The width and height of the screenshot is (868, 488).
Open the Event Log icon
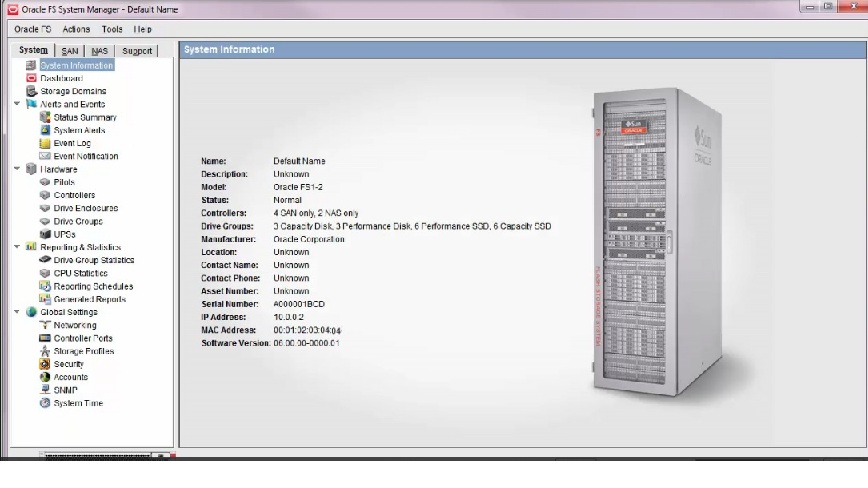(44, 143)
